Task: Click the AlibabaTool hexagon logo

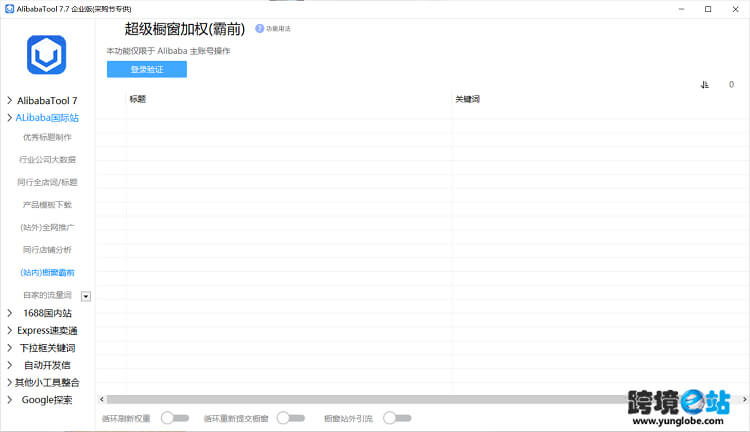Action: 46,55
